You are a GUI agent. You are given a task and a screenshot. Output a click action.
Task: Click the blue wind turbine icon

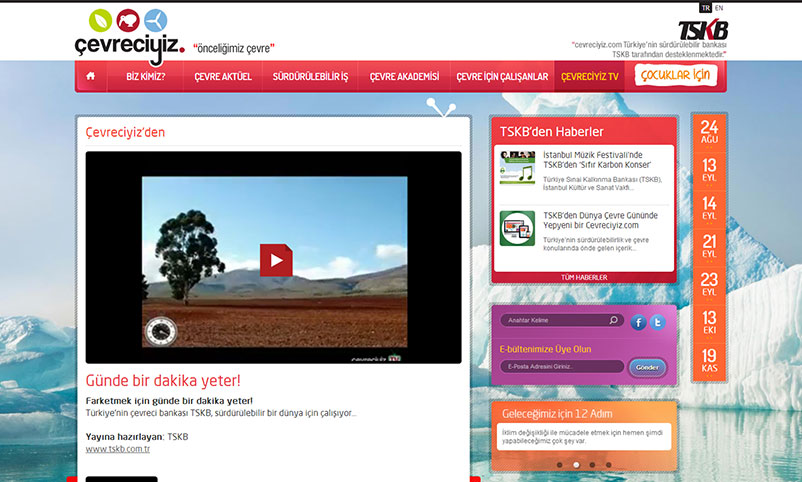155,20
